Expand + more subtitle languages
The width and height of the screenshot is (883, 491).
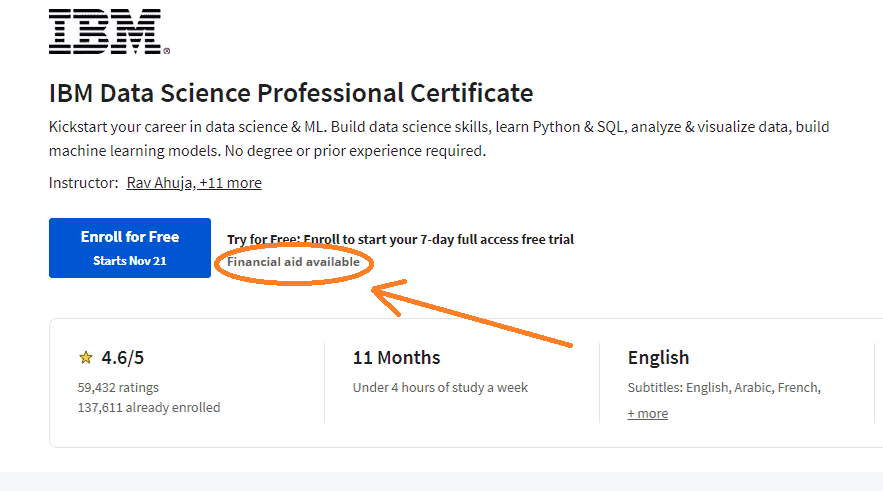click(x=648, y=413)
